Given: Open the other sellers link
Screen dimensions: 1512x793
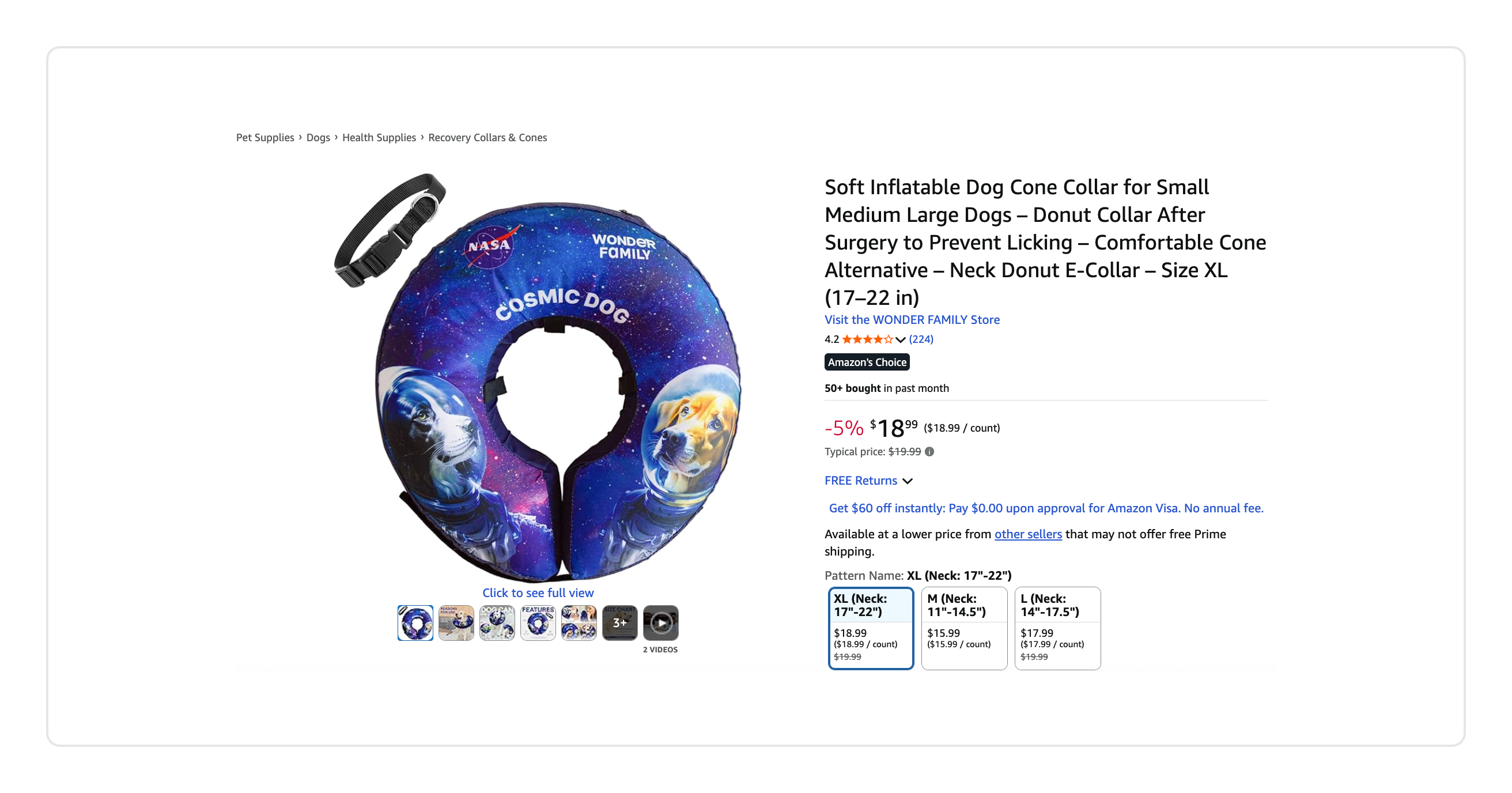Looking at the screenshot, I should click(x=1028, y=534).
